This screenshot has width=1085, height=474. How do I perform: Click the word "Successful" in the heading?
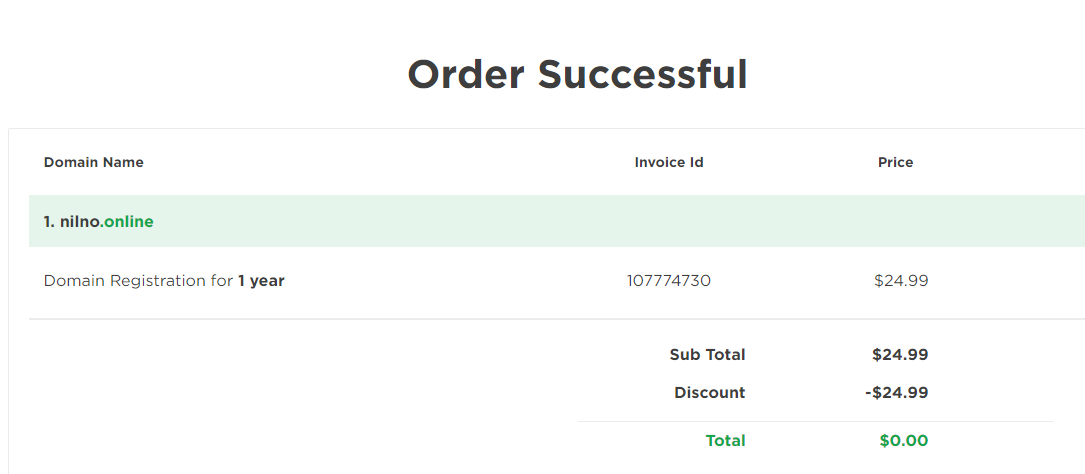pyautogui.click(x=642, y=75)
